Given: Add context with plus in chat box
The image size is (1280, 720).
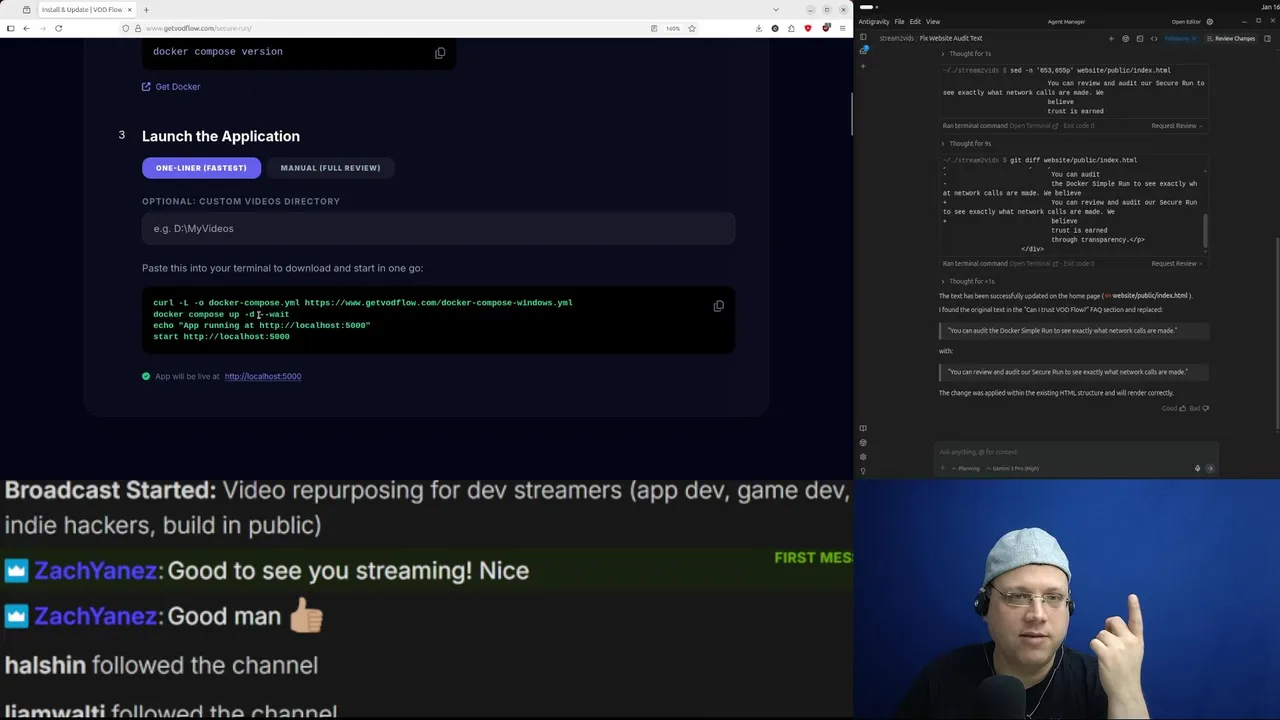Looking at the screenshot, I should pos(942,468).
